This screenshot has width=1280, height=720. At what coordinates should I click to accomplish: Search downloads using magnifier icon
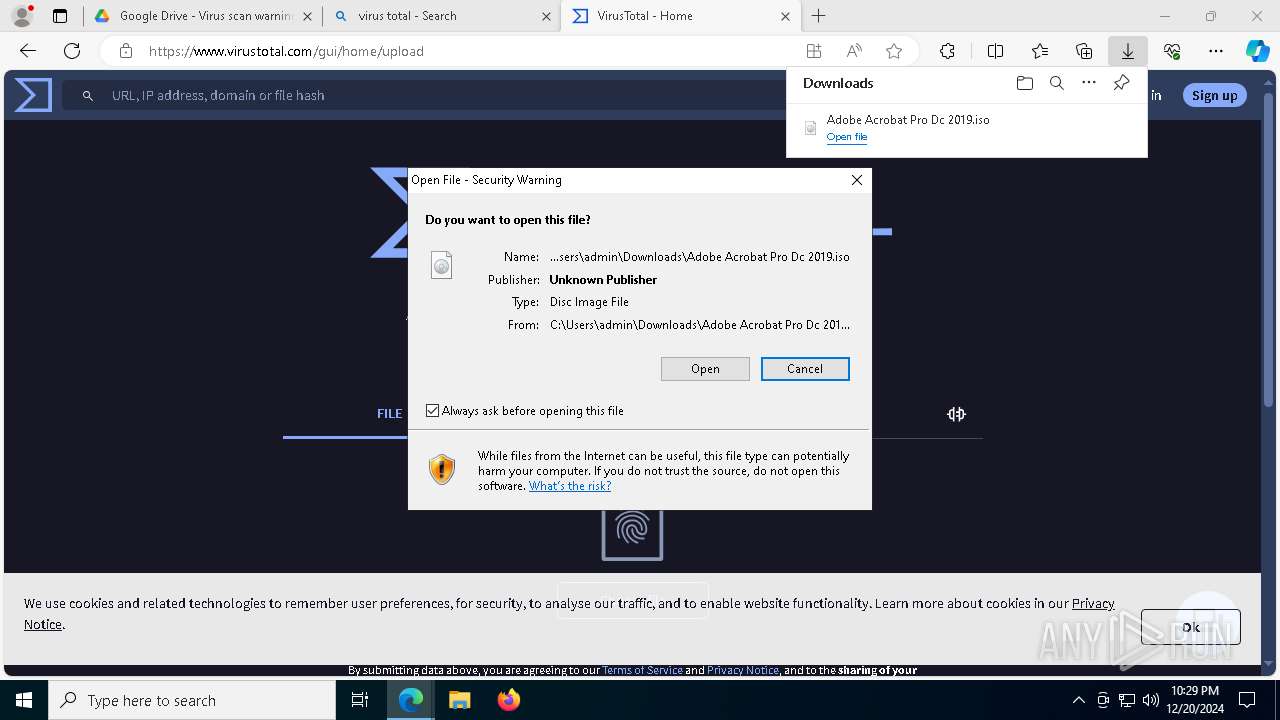1056,83
